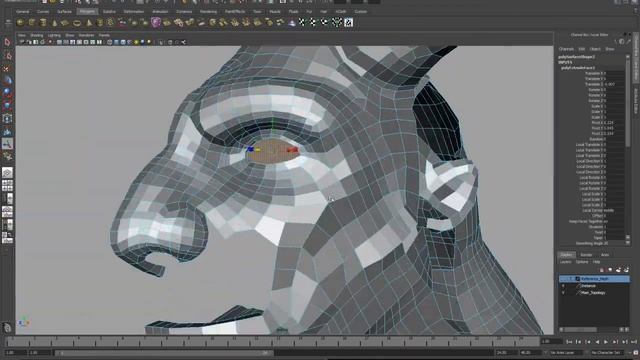Viewport: 640px width, 360px height.
Task: Create a new empty display layer
Action: pyautogui.click(x=618, y=270)
